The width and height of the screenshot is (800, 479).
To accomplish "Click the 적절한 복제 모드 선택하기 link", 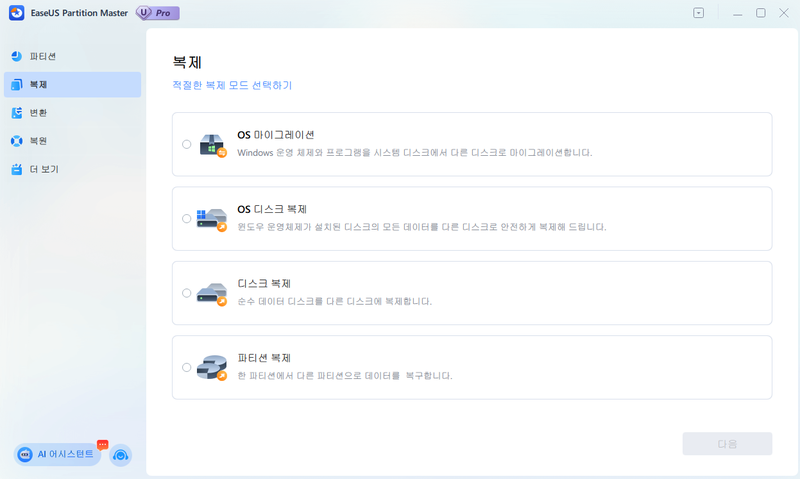I will (232, 86).
